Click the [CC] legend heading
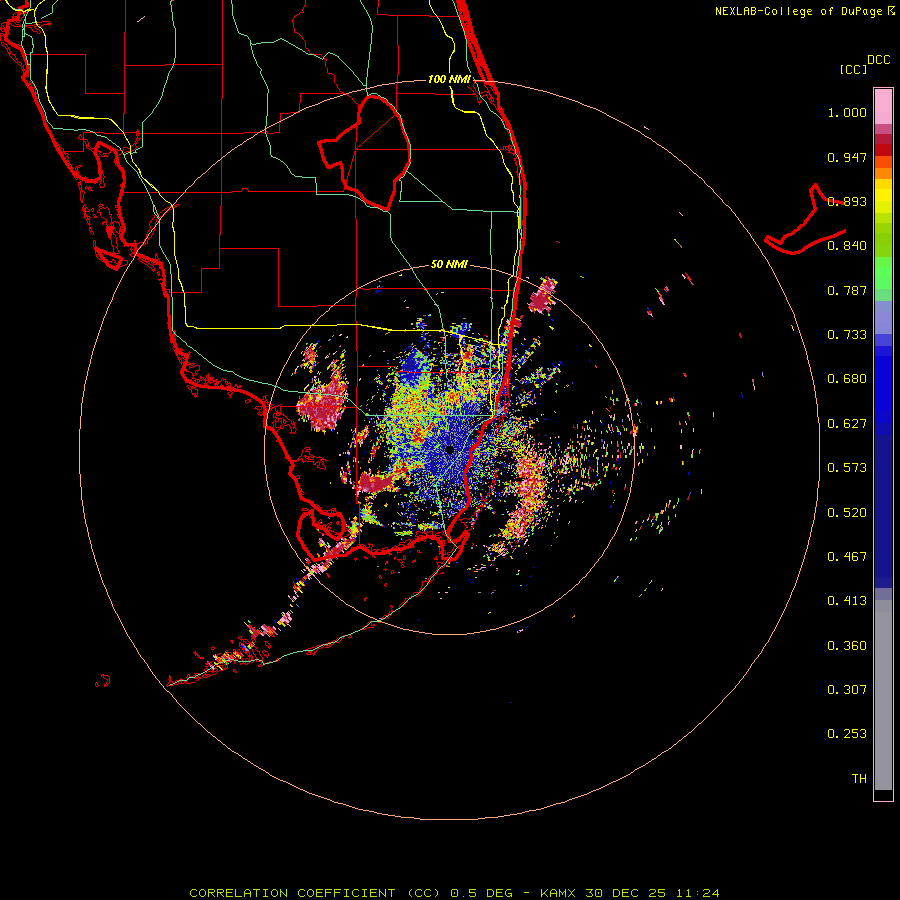Viewport: 900px width, 900px height. [x=853, y=69]
